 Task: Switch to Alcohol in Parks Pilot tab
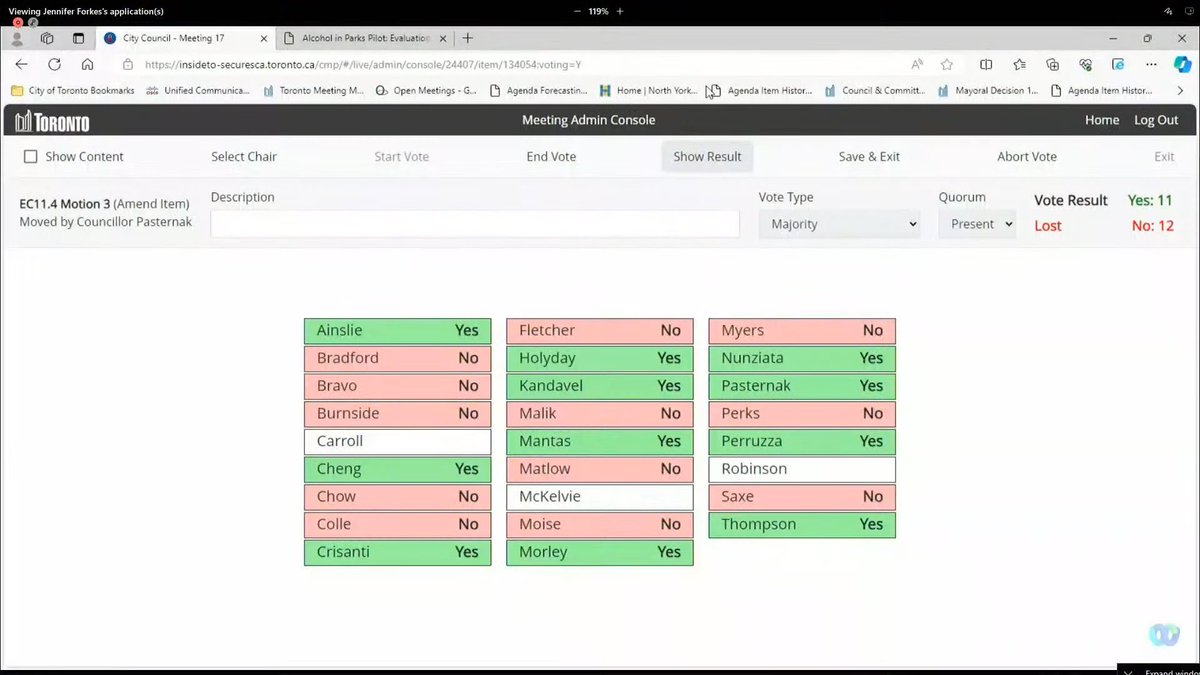pos(365,38)
